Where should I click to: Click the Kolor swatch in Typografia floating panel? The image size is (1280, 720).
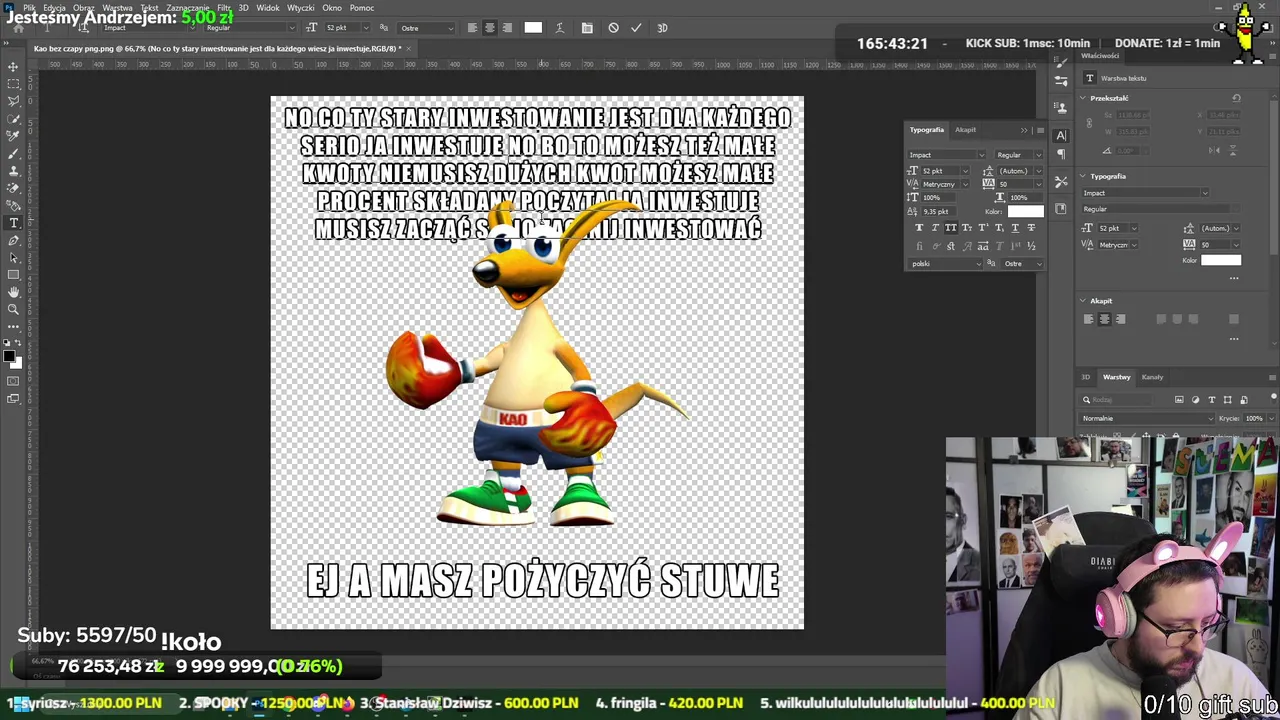coord(1025,211)
